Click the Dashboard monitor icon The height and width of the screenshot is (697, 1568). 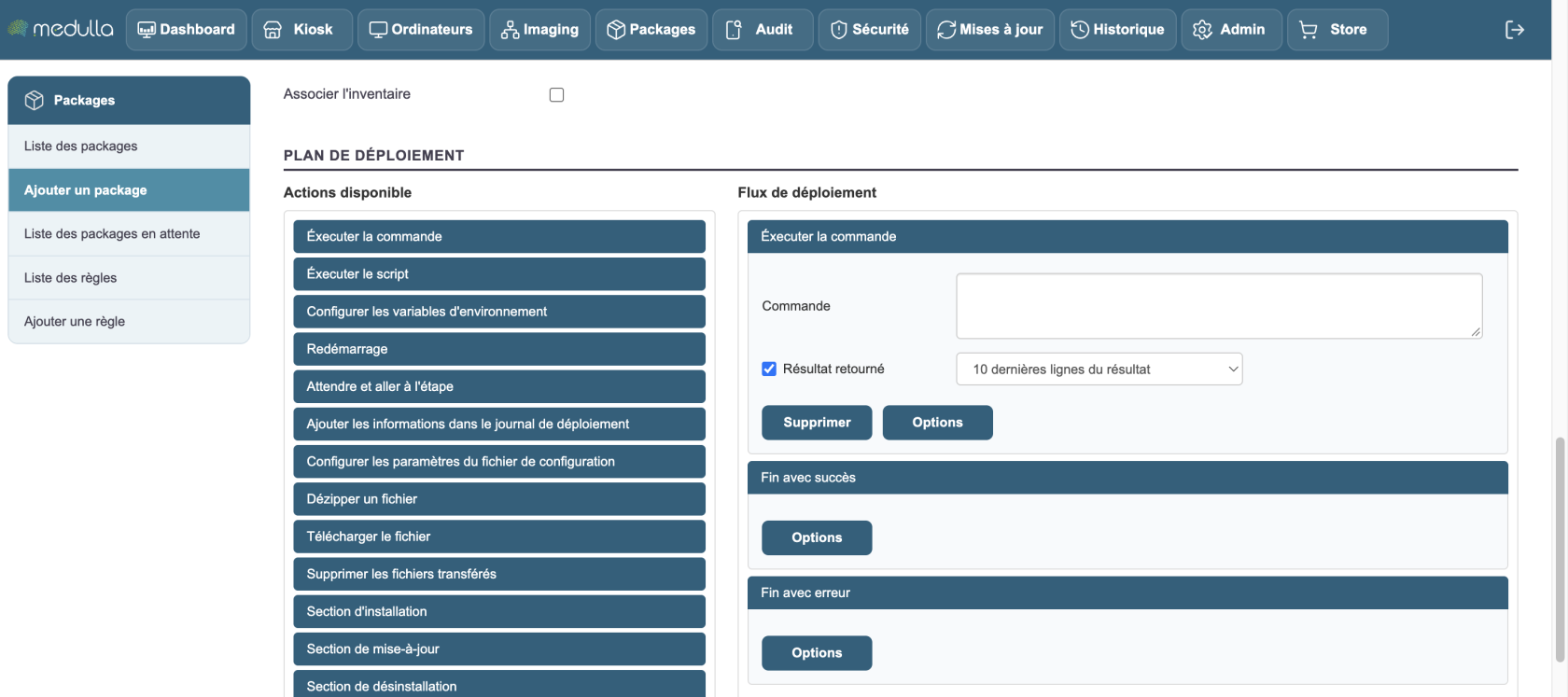click(x=147, y=30)
